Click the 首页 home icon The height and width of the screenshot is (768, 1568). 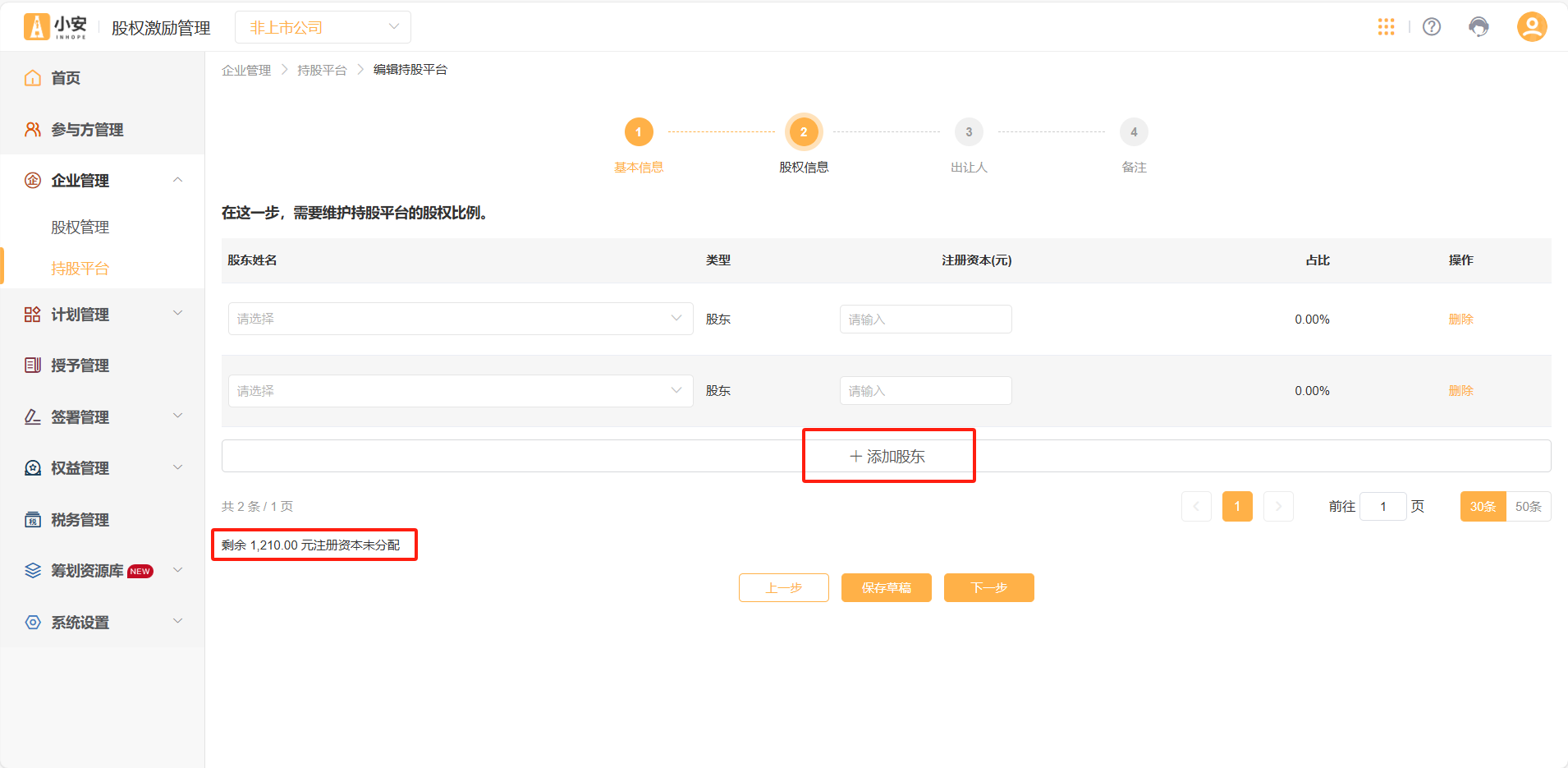33,78
